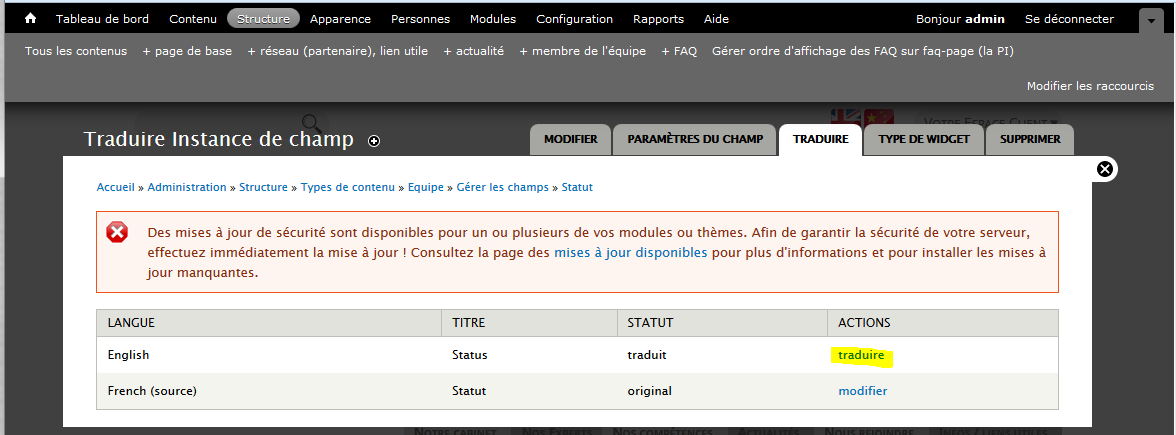1176x435 pixels.
Task: Open the Structure admin menu
Action: [x=263, y=19]
